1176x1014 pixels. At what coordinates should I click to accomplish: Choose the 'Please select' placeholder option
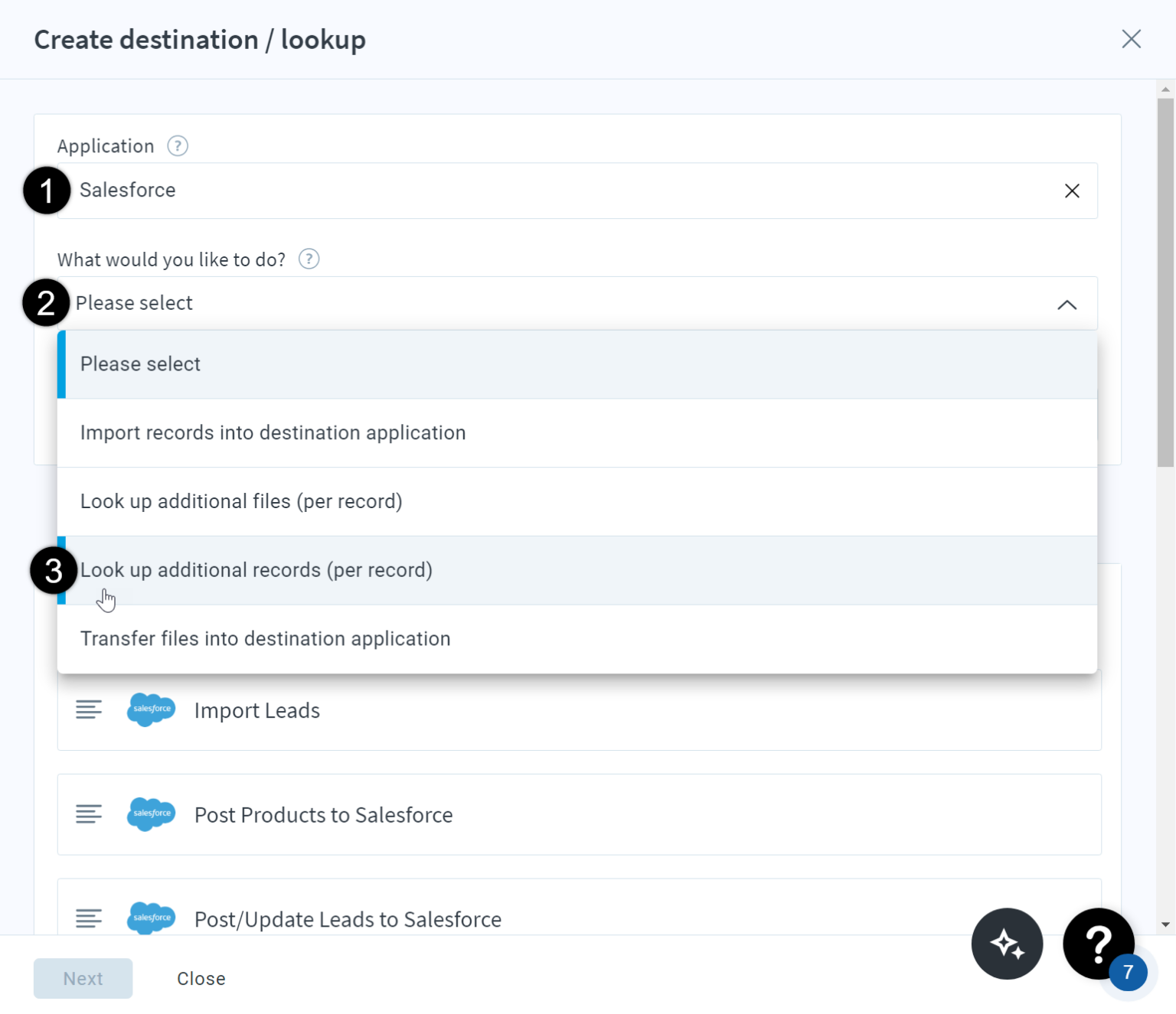point(140,364)
